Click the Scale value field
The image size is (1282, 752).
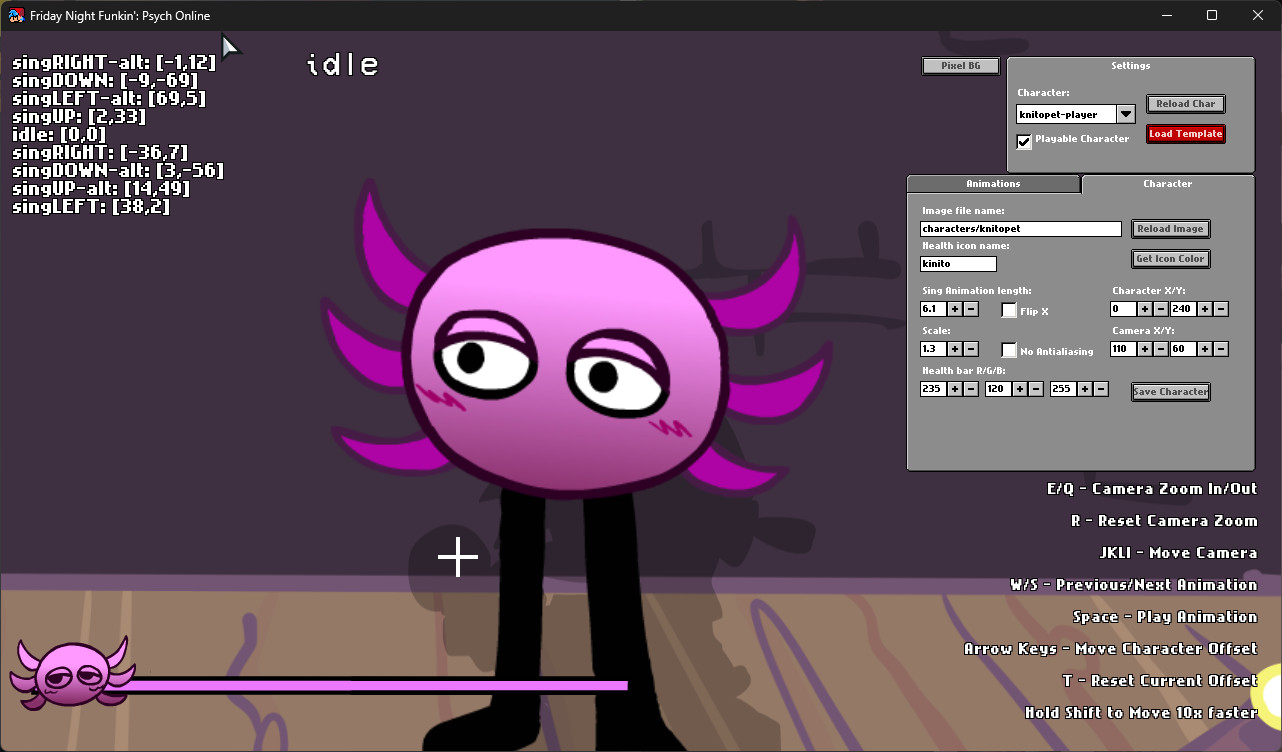pos(933,349)
